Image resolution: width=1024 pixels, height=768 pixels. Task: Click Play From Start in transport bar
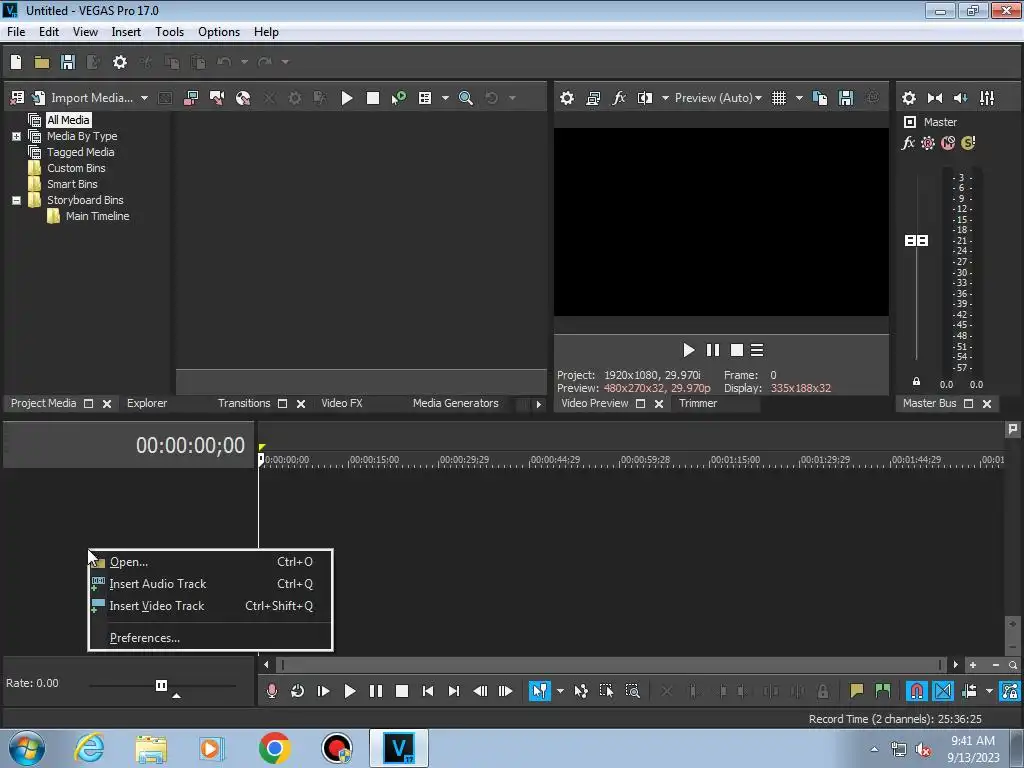pyautogui.click(x=323, y=691)
